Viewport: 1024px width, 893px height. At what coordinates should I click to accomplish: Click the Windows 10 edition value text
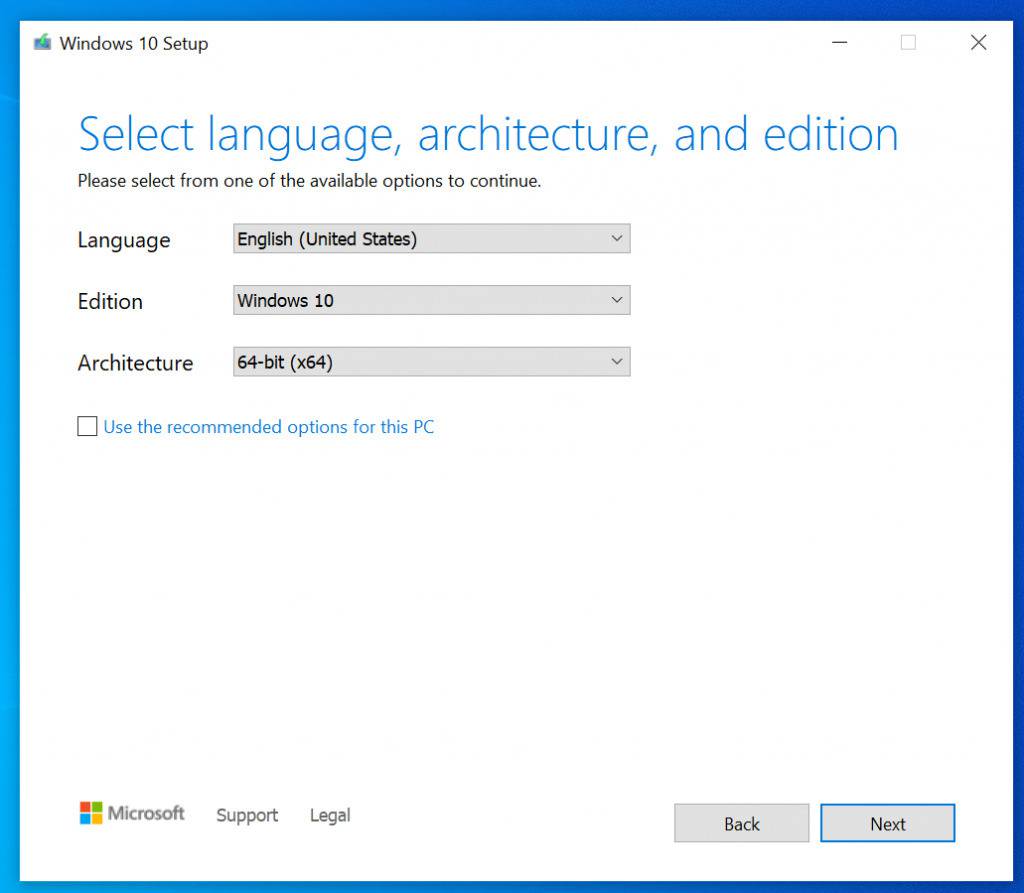286,301
